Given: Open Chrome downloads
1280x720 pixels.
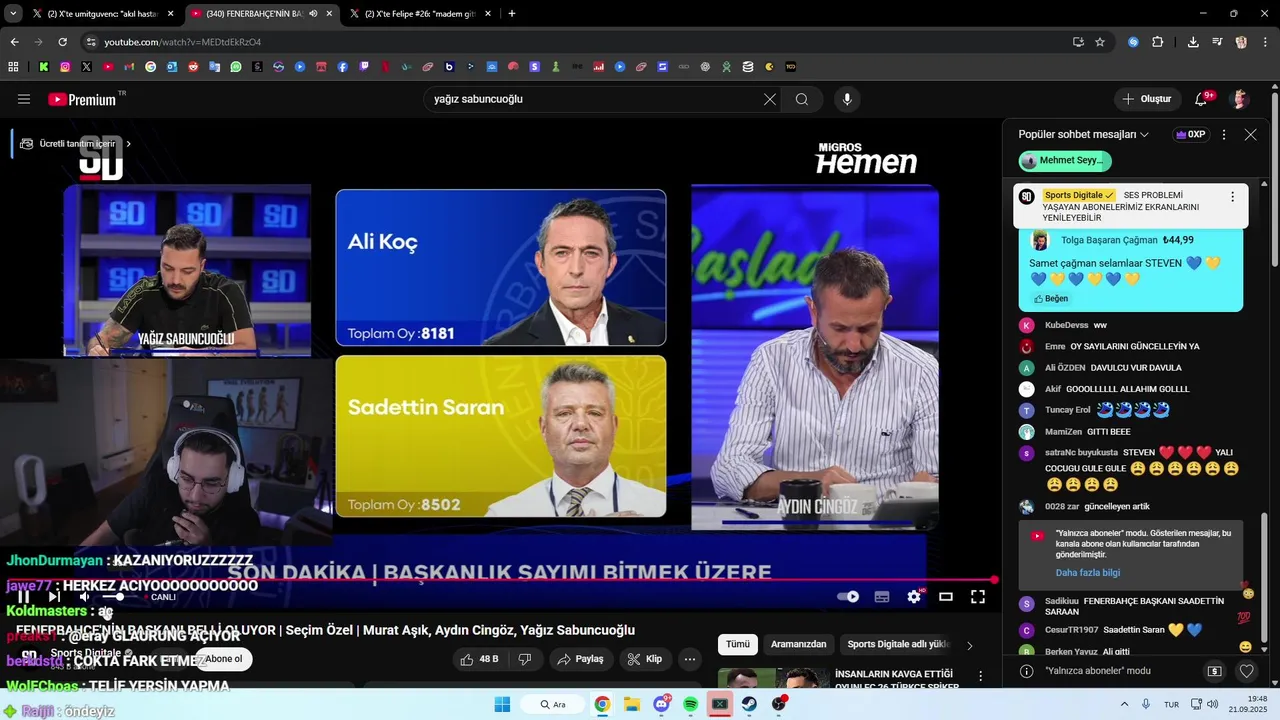Looking at the screenshot, I should click(1193, 42).
